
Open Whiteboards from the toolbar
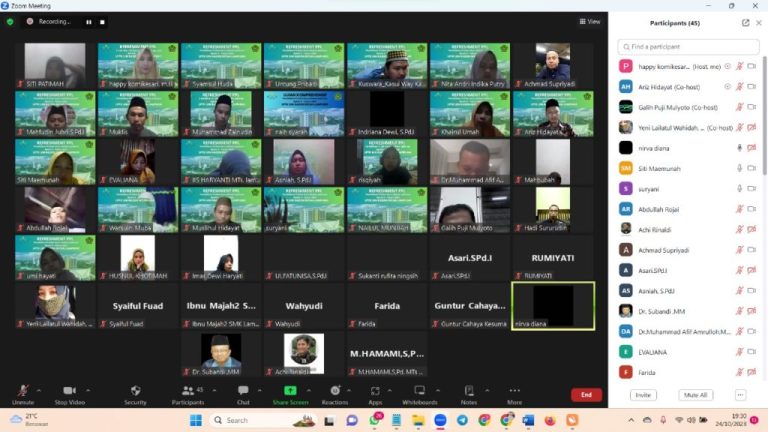pos(420,395)
